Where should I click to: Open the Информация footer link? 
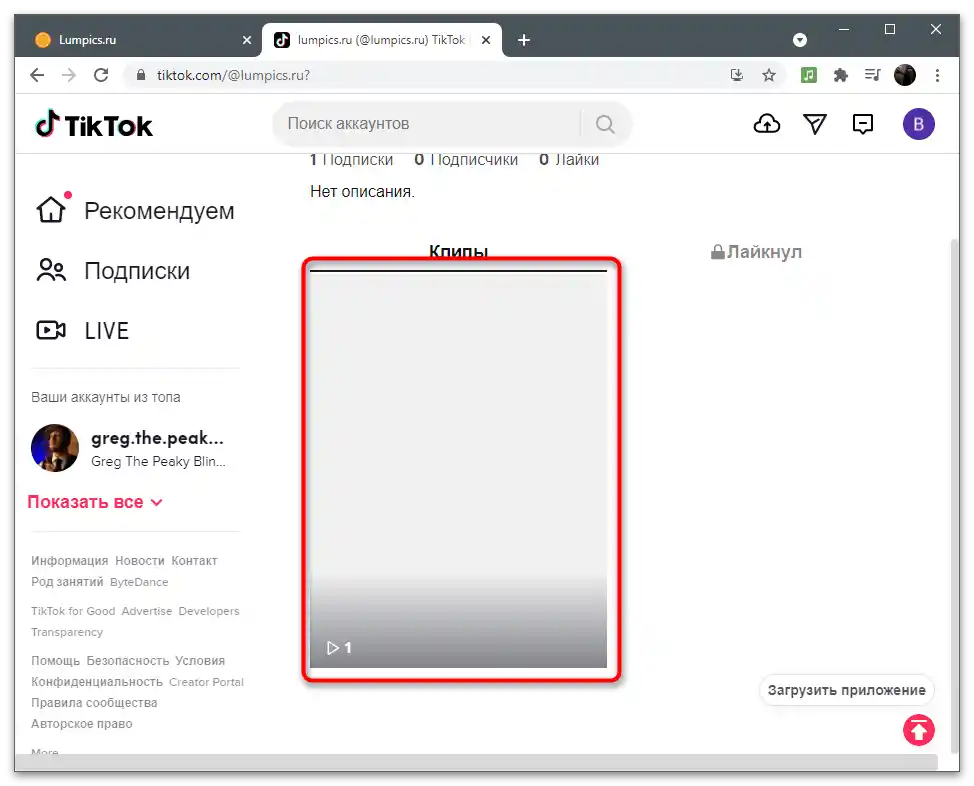tap(70, 560)
